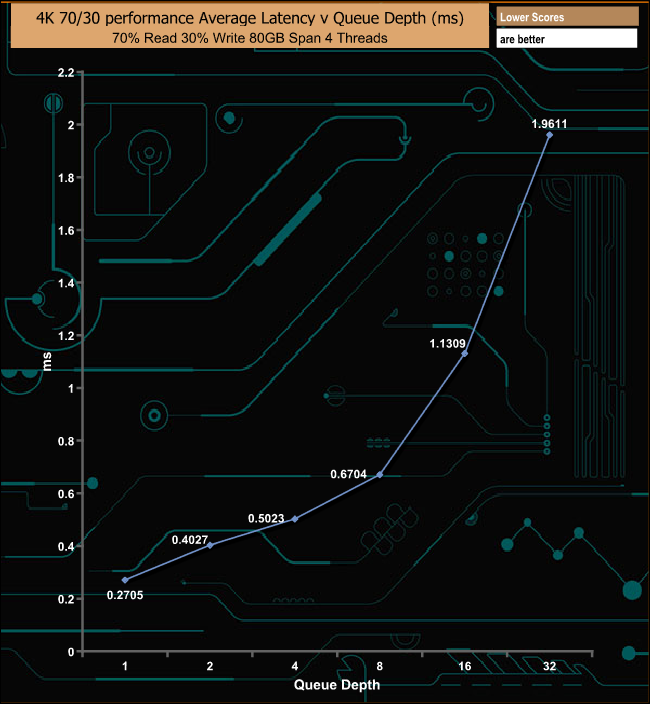Screen dimensions: 650x704
Task: Click the 'are better' legend box
Action: (x=567, y=39)
